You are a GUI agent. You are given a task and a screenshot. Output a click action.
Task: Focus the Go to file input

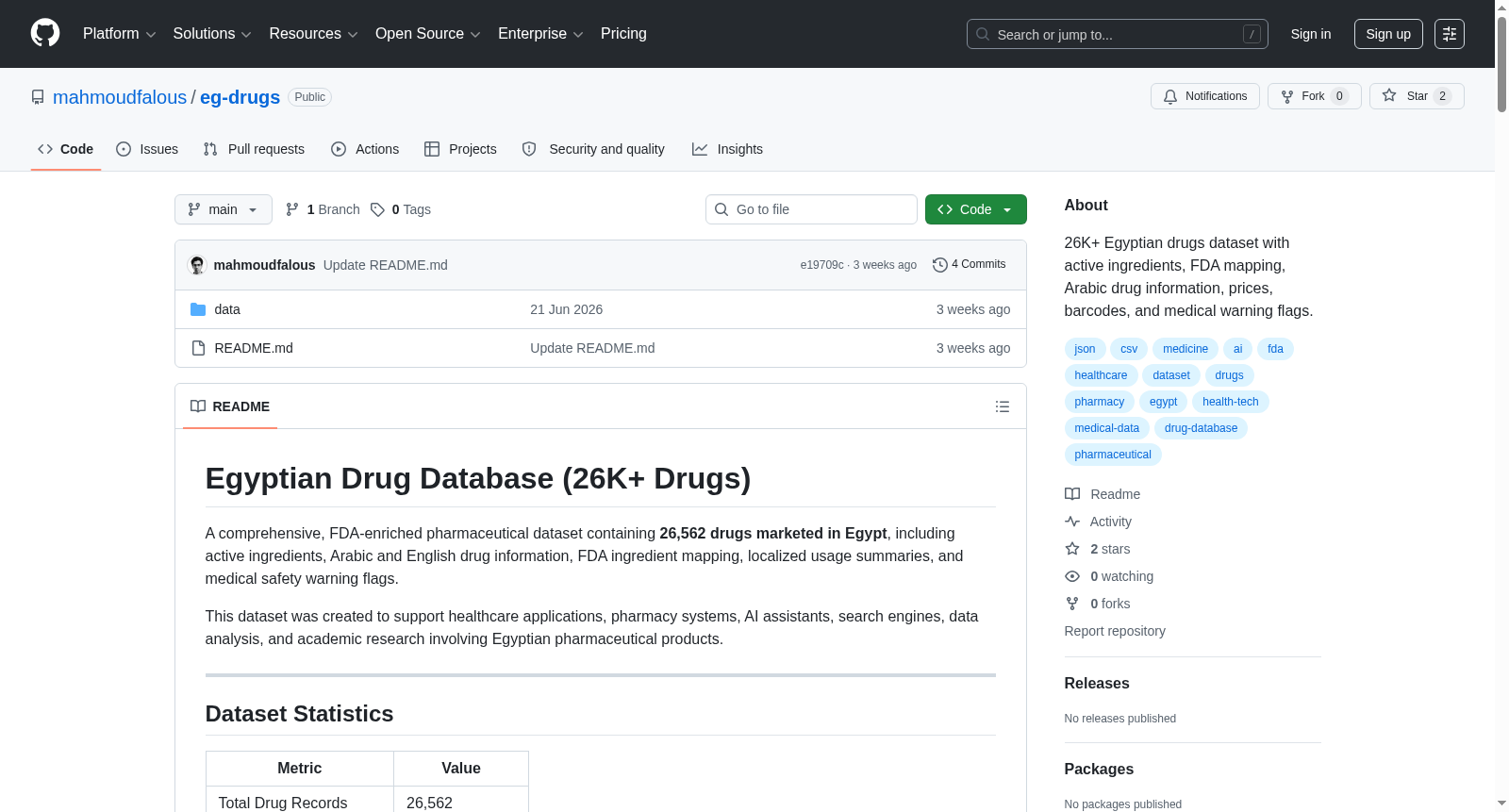(x=811, y=209)
